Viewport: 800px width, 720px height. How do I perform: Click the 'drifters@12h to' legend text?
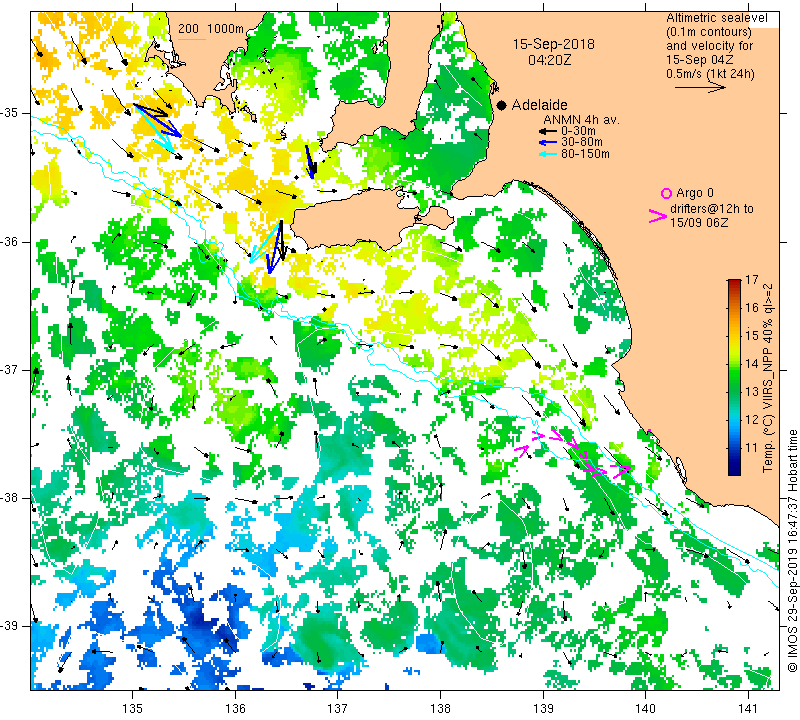712,209
